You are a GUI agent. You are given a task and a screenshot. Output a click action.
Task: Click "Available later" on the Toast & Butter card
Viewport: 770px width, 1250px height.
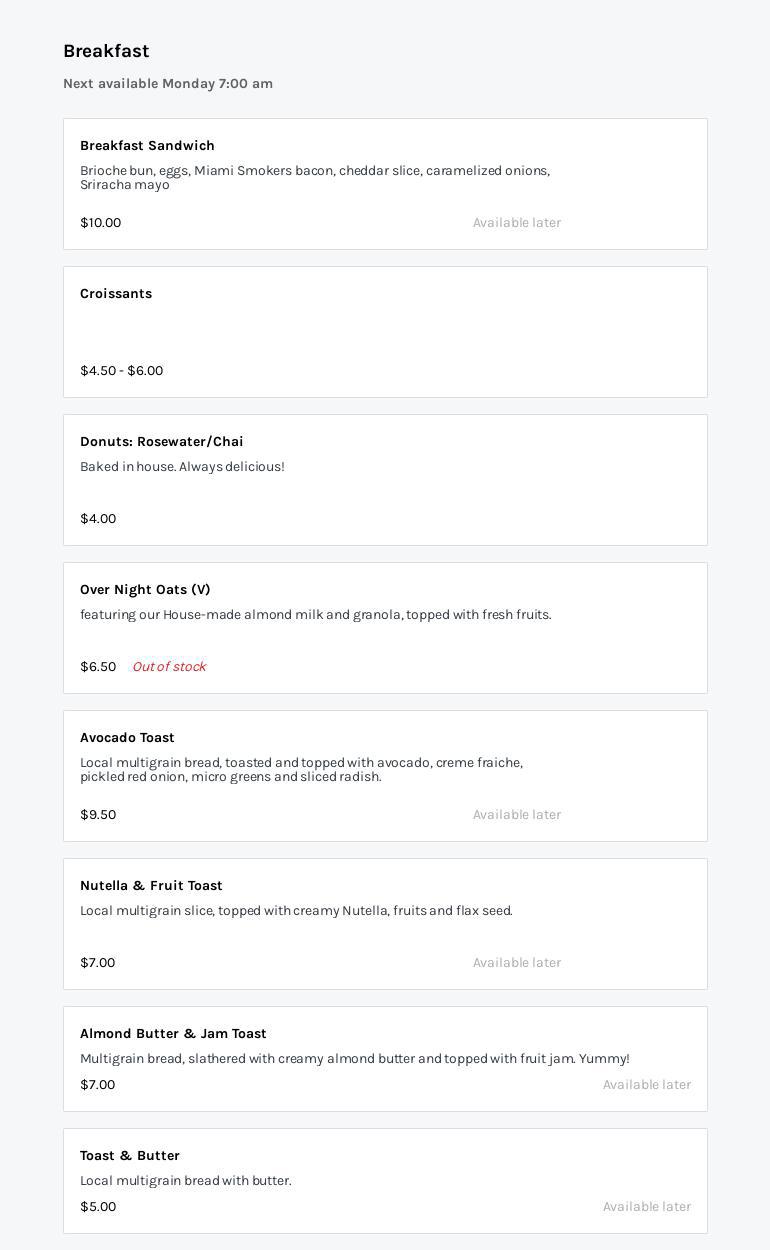[x=647, y=1207]
